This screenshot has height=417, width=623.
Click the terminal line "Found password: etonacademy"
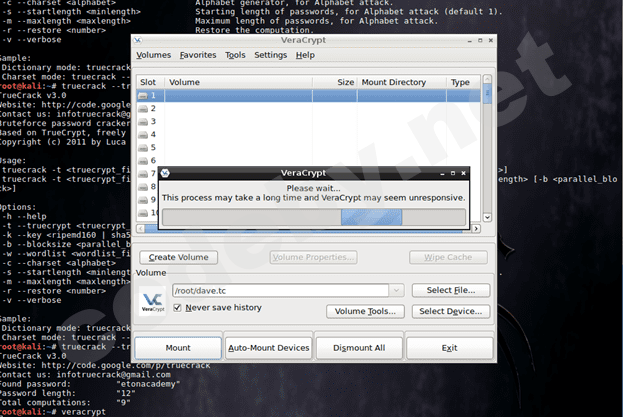(90, 384)
